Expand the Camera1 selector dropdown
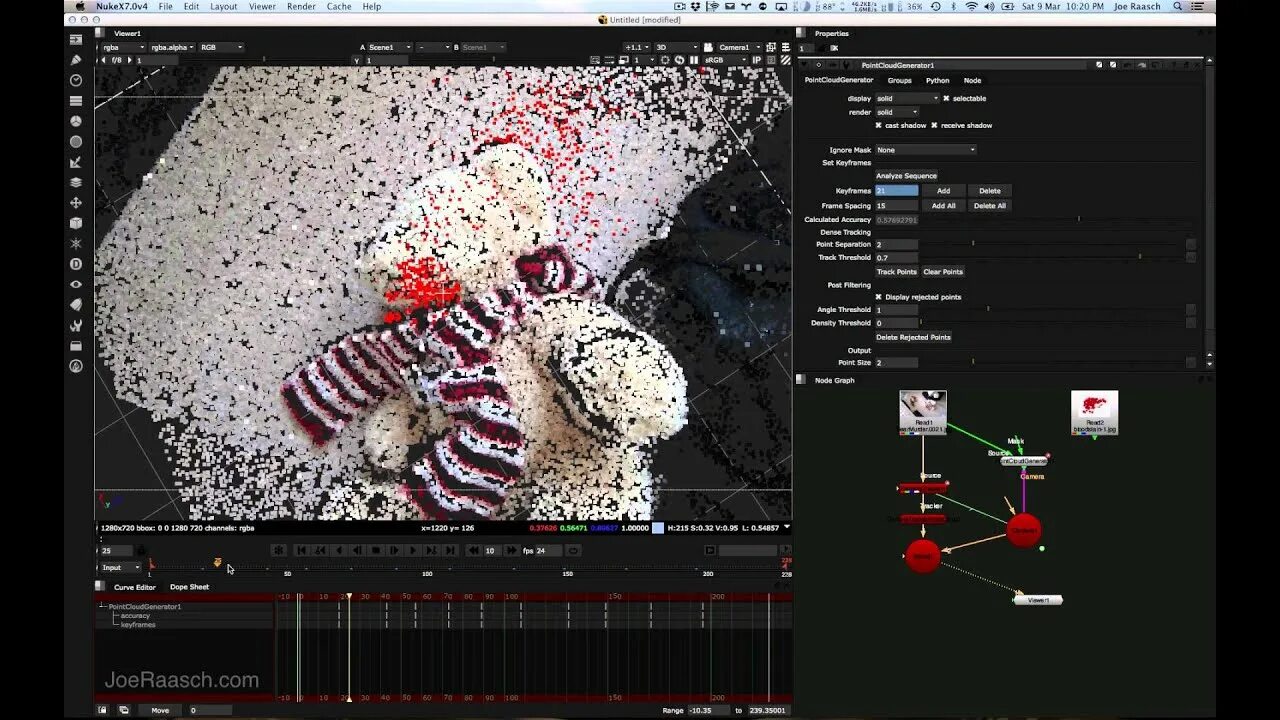 [741, 47]
